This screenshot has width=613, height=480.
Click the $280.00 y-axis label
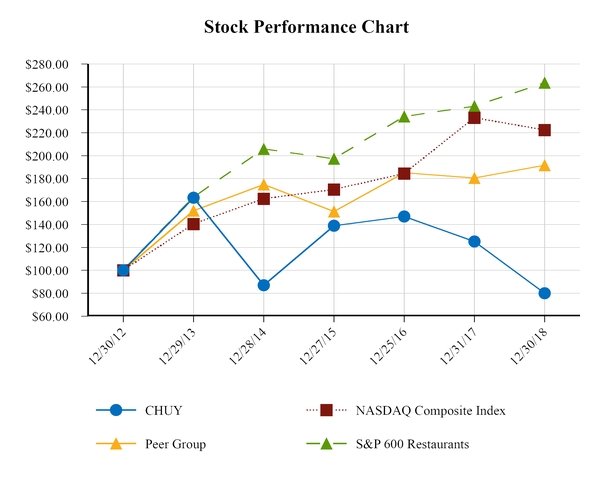pos(46,64)
